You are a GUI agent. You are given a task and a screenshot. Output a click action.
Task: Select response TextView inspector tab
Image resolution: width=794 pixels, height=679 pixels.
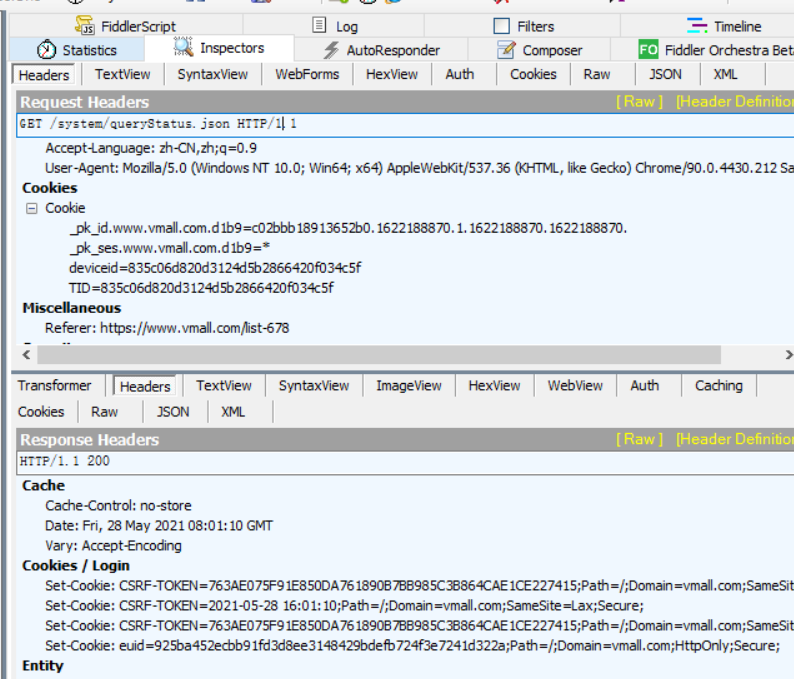224,386
